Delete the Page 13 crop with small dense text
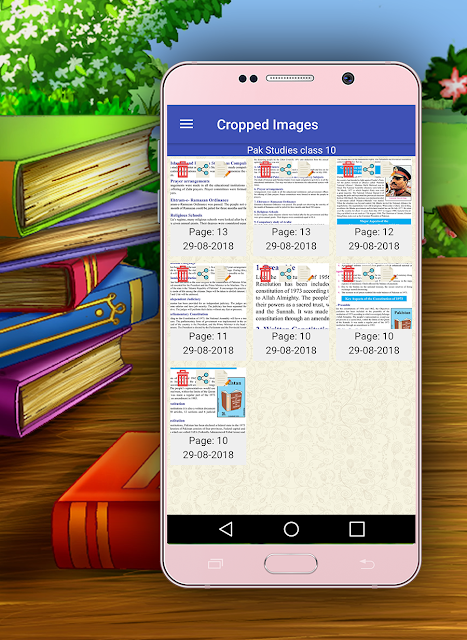This screenshot has height=640, width=467. (265, 169)
